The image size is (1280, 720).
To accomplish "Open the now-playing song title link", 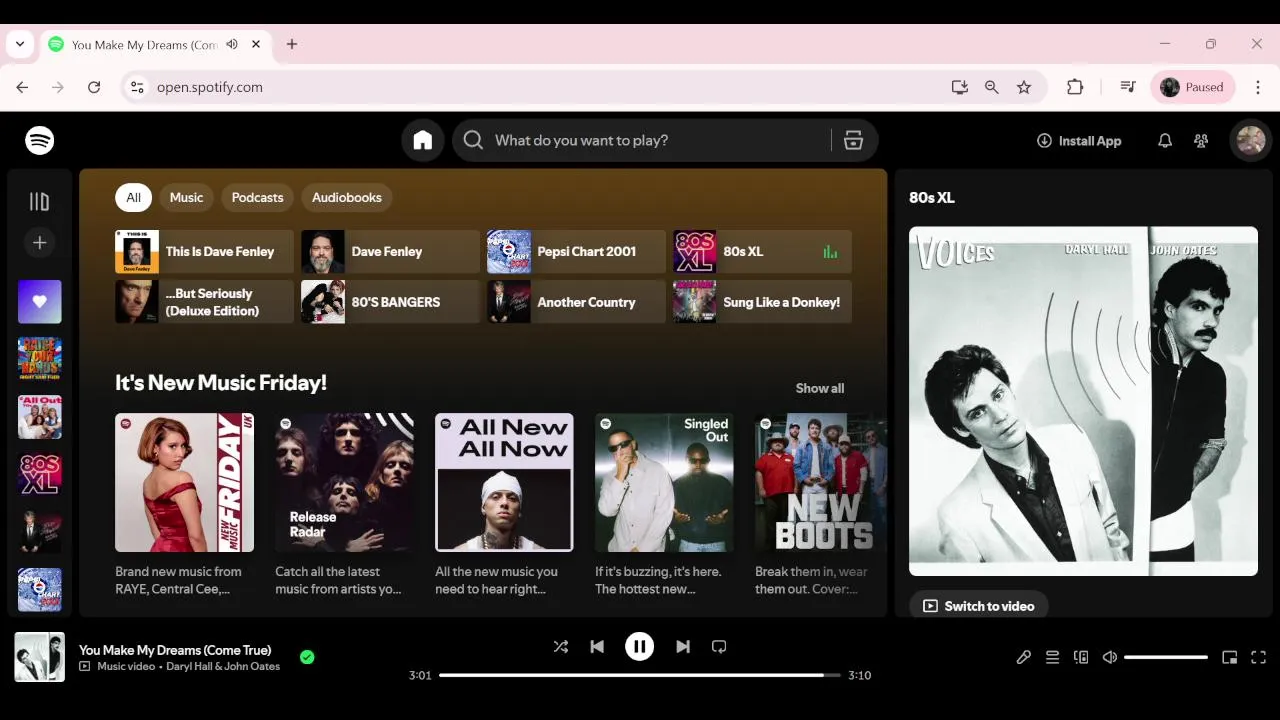I will coord(175,650).
